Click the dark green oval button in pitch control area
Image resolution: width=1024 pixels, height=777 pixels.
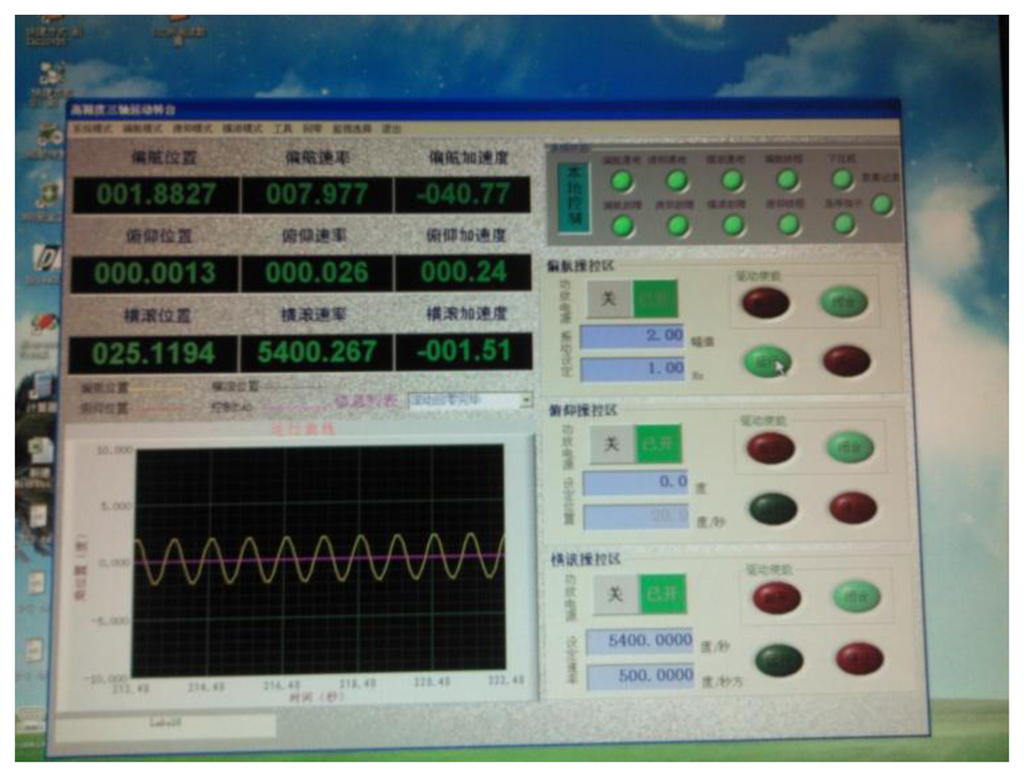tap(773, 508)
